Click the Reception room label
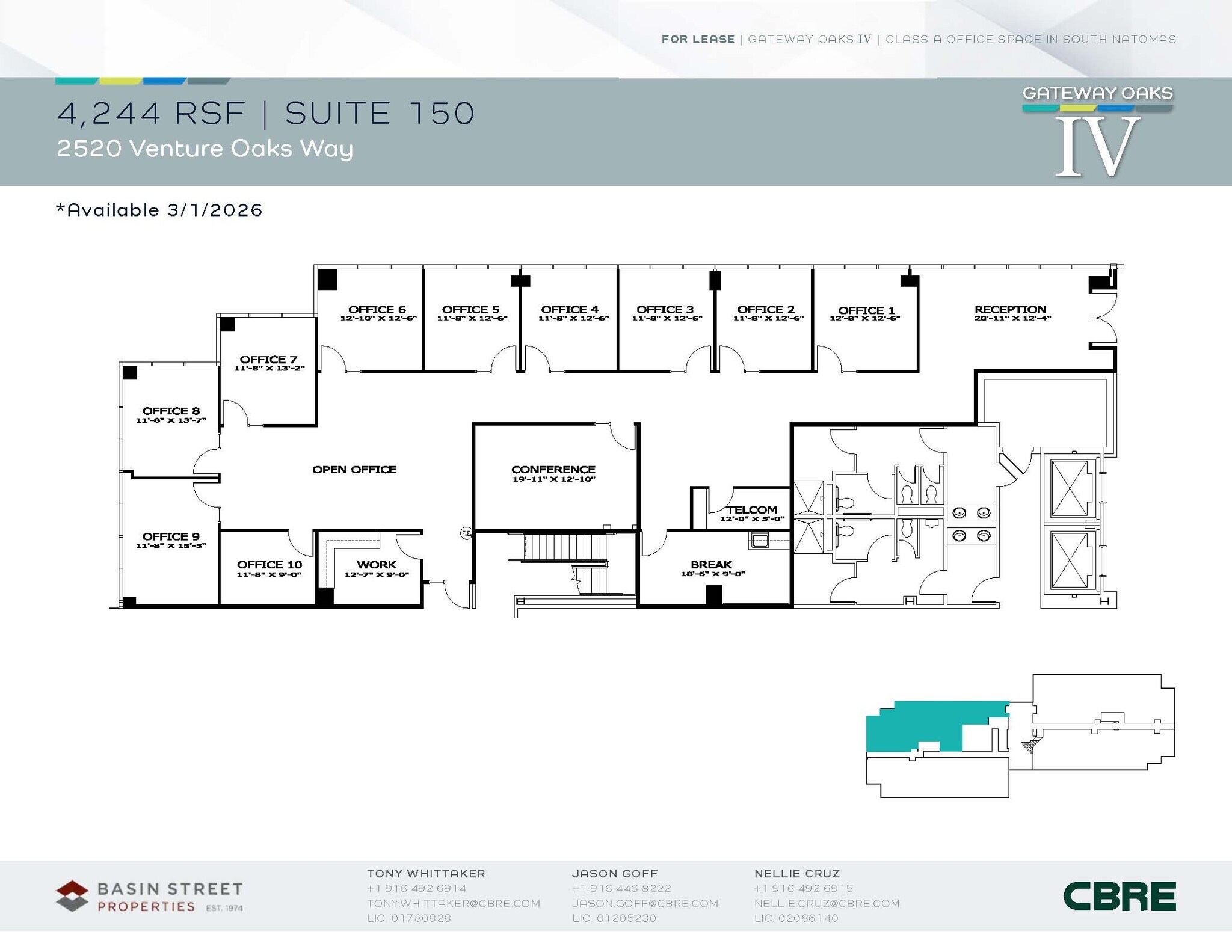This screenshot has height=952, width=1232. coord(1010,309)
